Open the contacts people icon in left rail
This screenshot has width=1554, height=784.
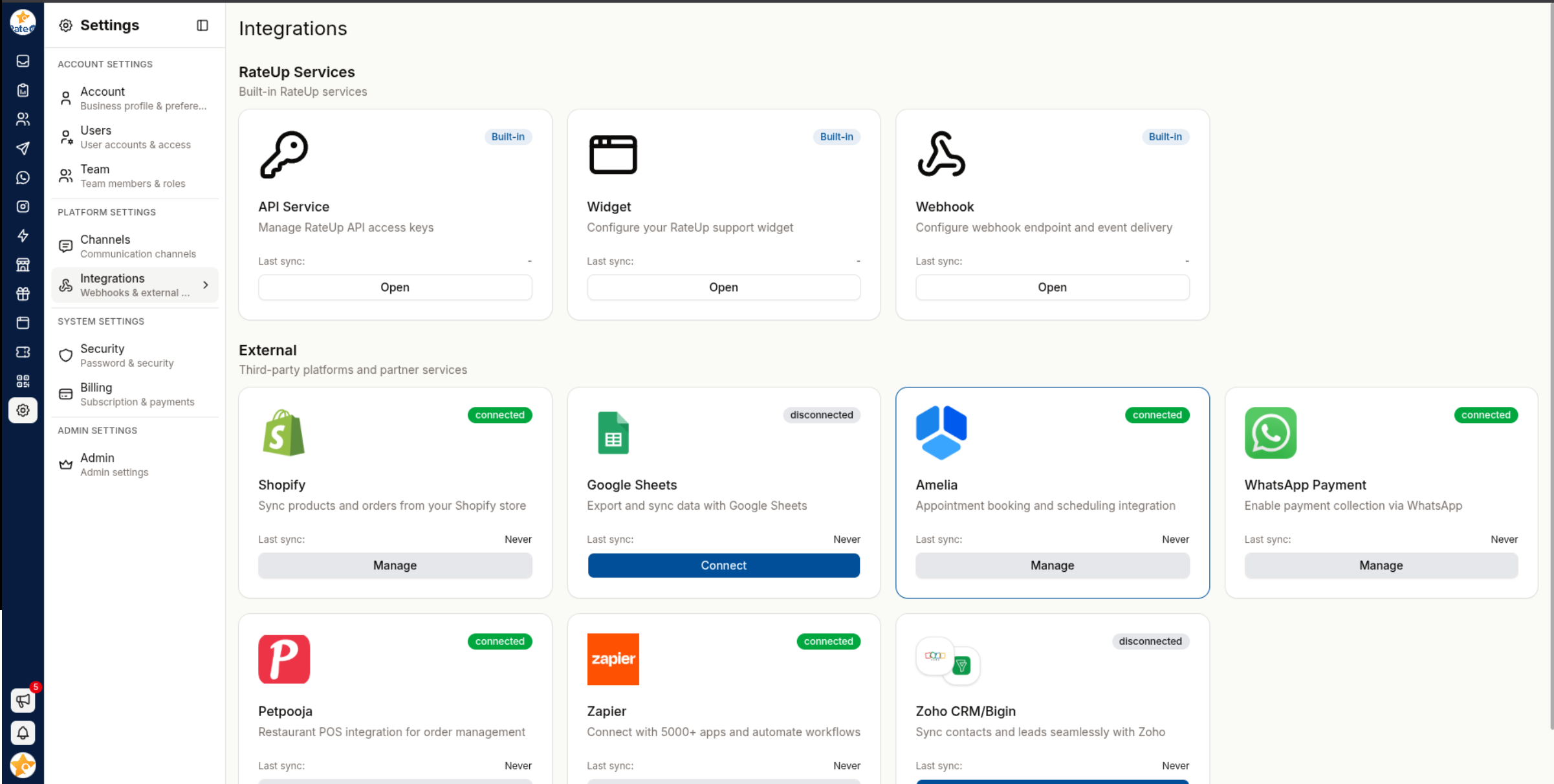point(23,119)
